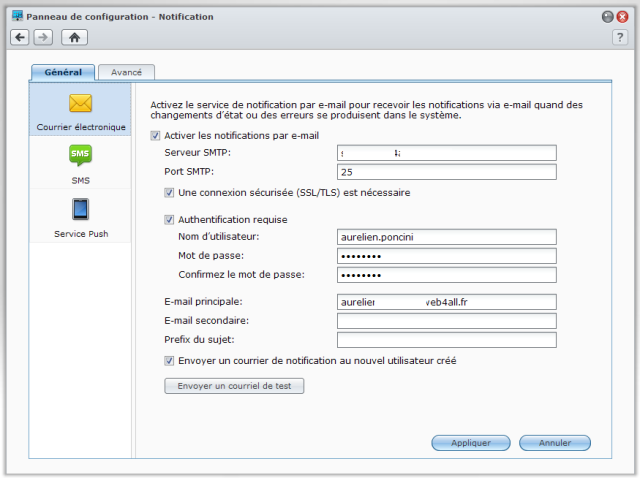The width and height of the screenshot is (640, 478).
Task: Click into the Port SMTP field
Action: coord(446,172)
